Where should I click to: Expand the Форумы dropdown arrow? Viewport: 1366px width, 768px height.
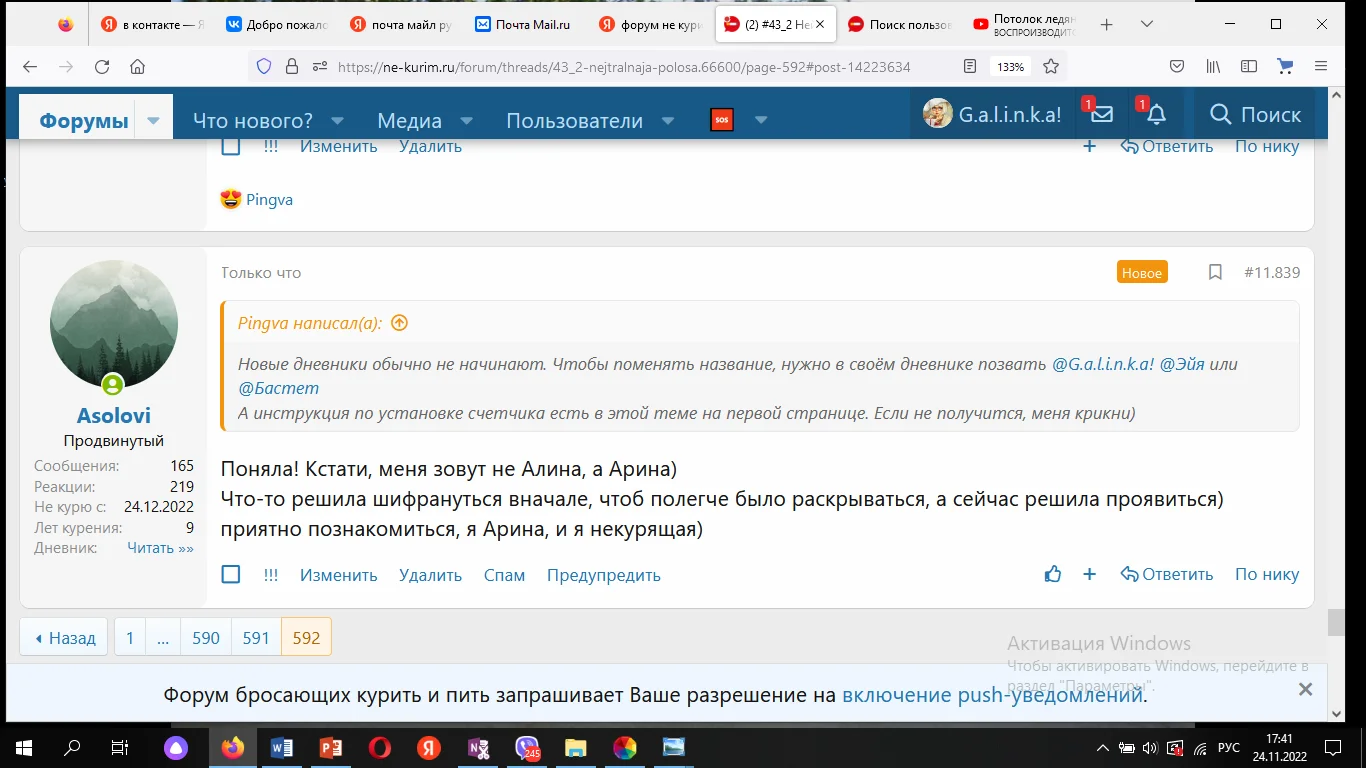152,118
